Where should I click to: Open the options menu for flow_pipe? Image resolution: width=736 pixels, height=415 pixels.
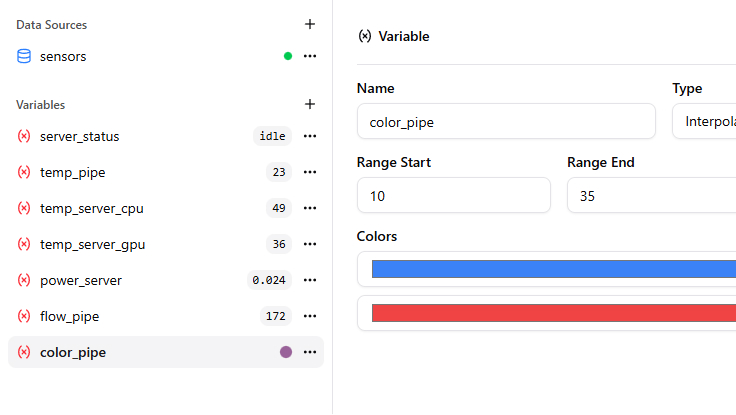(x=310, y=316)
